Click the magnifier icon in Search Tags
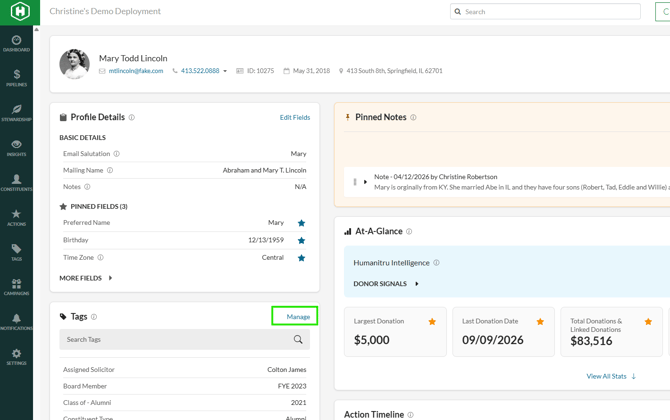Viewport: 670px width, 420px height. [x=298, y=340]
